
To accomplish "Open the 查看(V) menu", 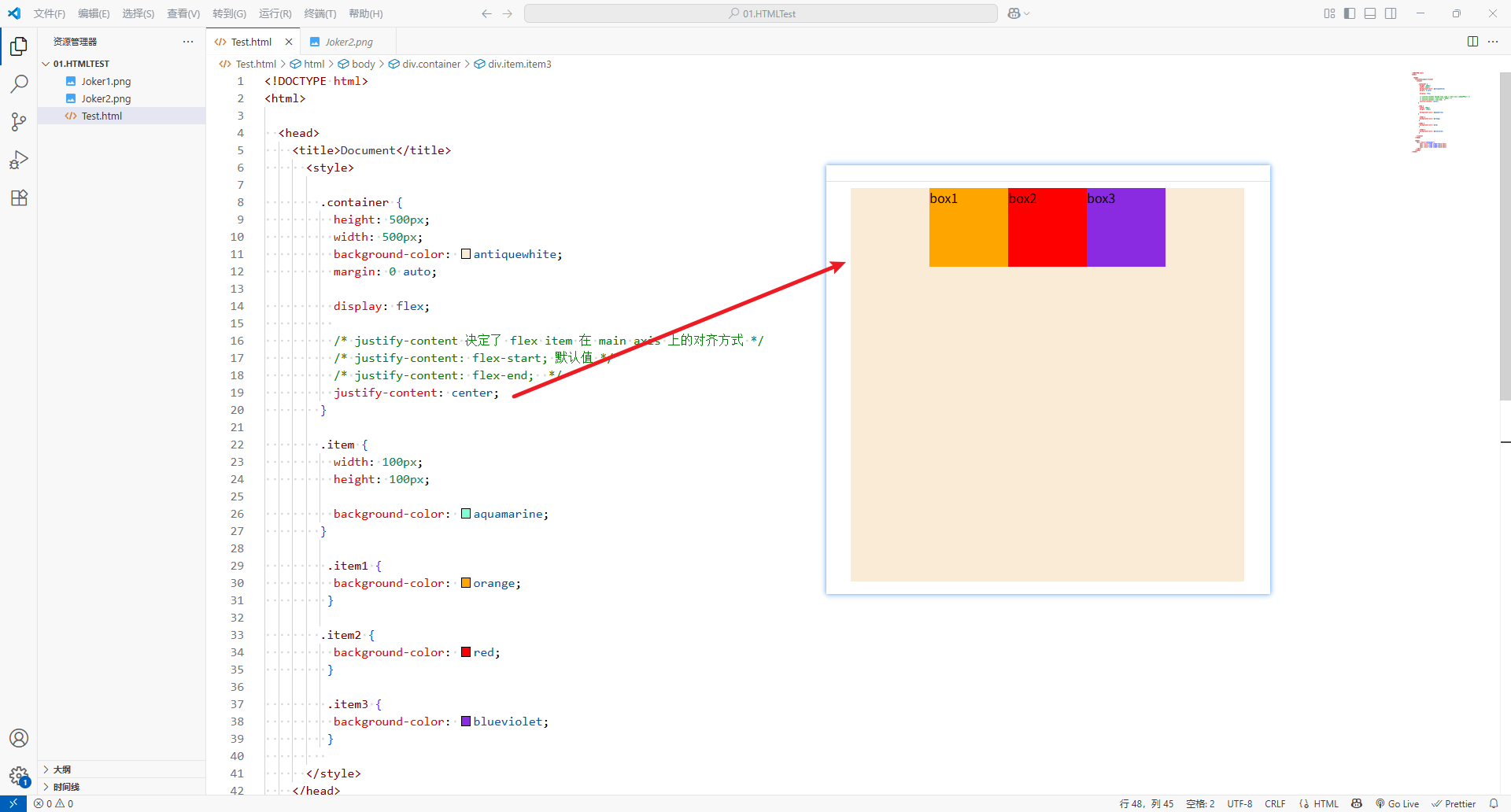I will [183, 13].
